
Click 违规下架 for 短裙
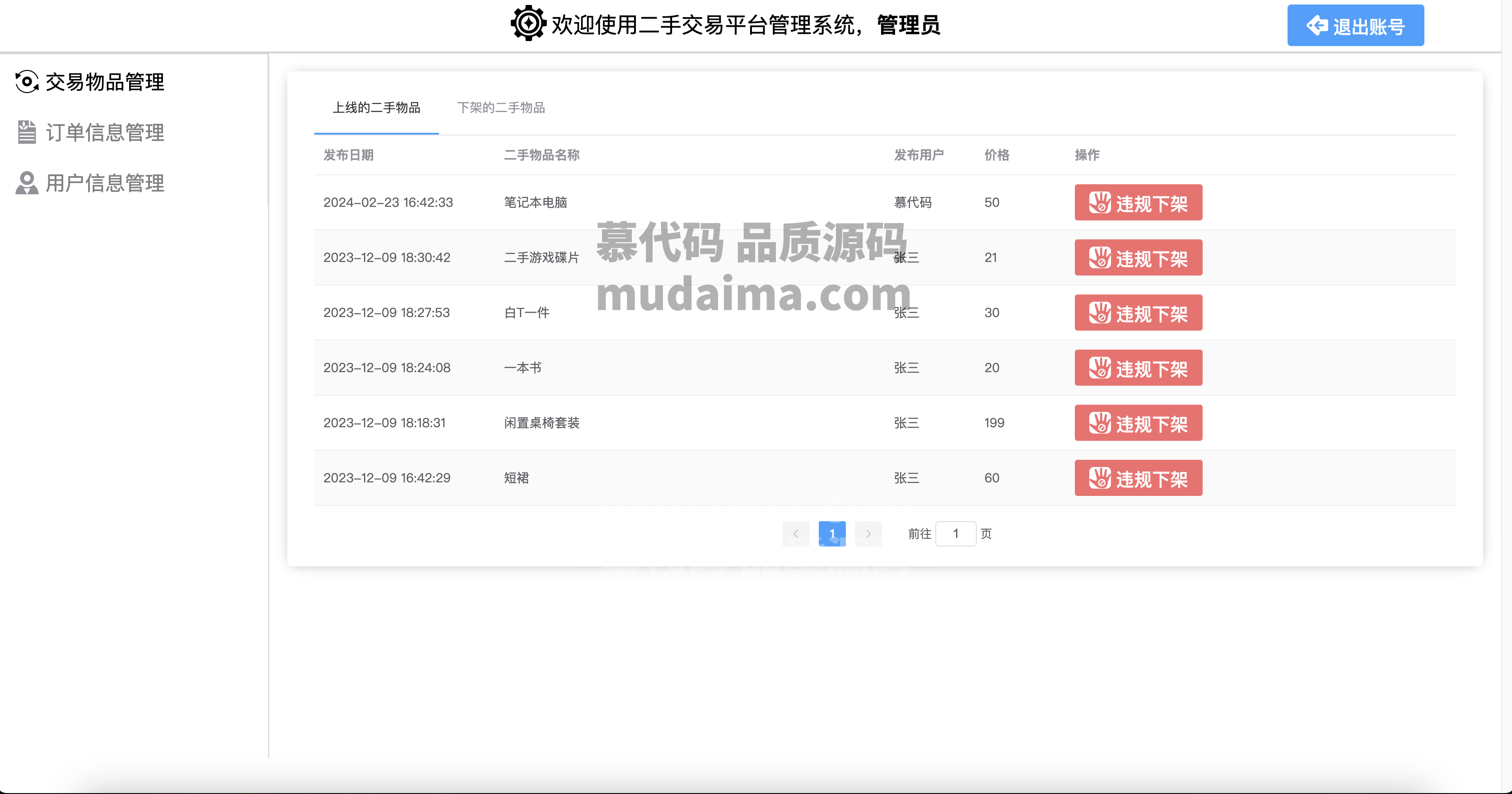pyautogui.click(x=1138, y=478)
